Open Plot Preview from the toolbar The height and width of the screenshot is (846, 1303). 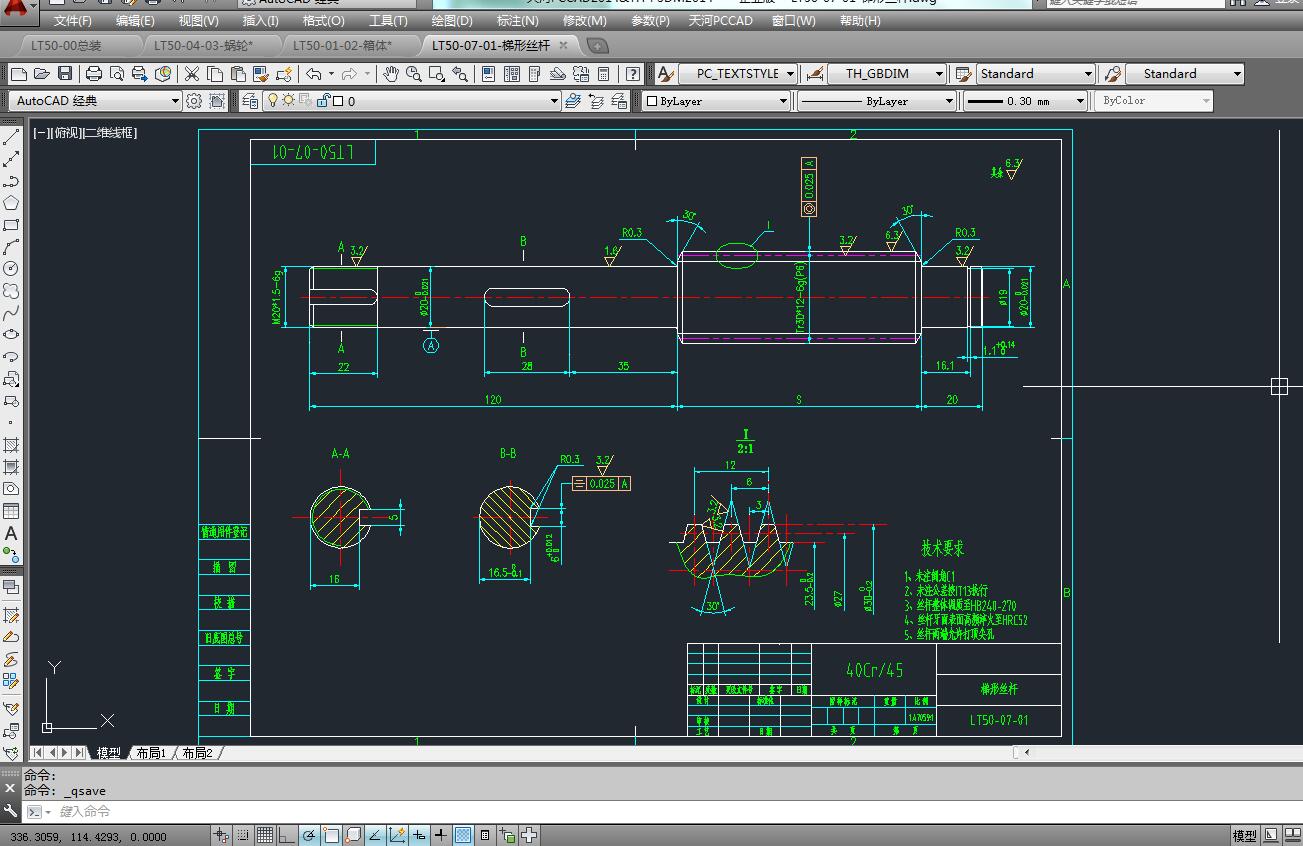pos(117,74)
